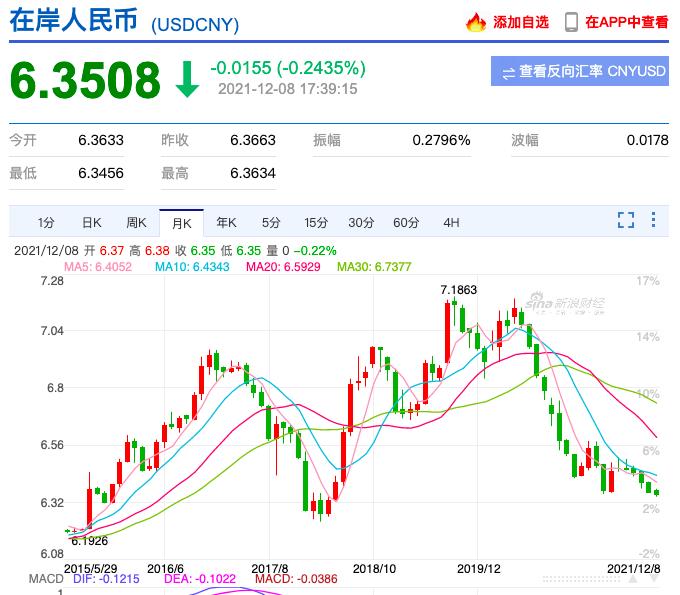
Task: Switch to the 1分 chart tab
Action: click(46, 222)
